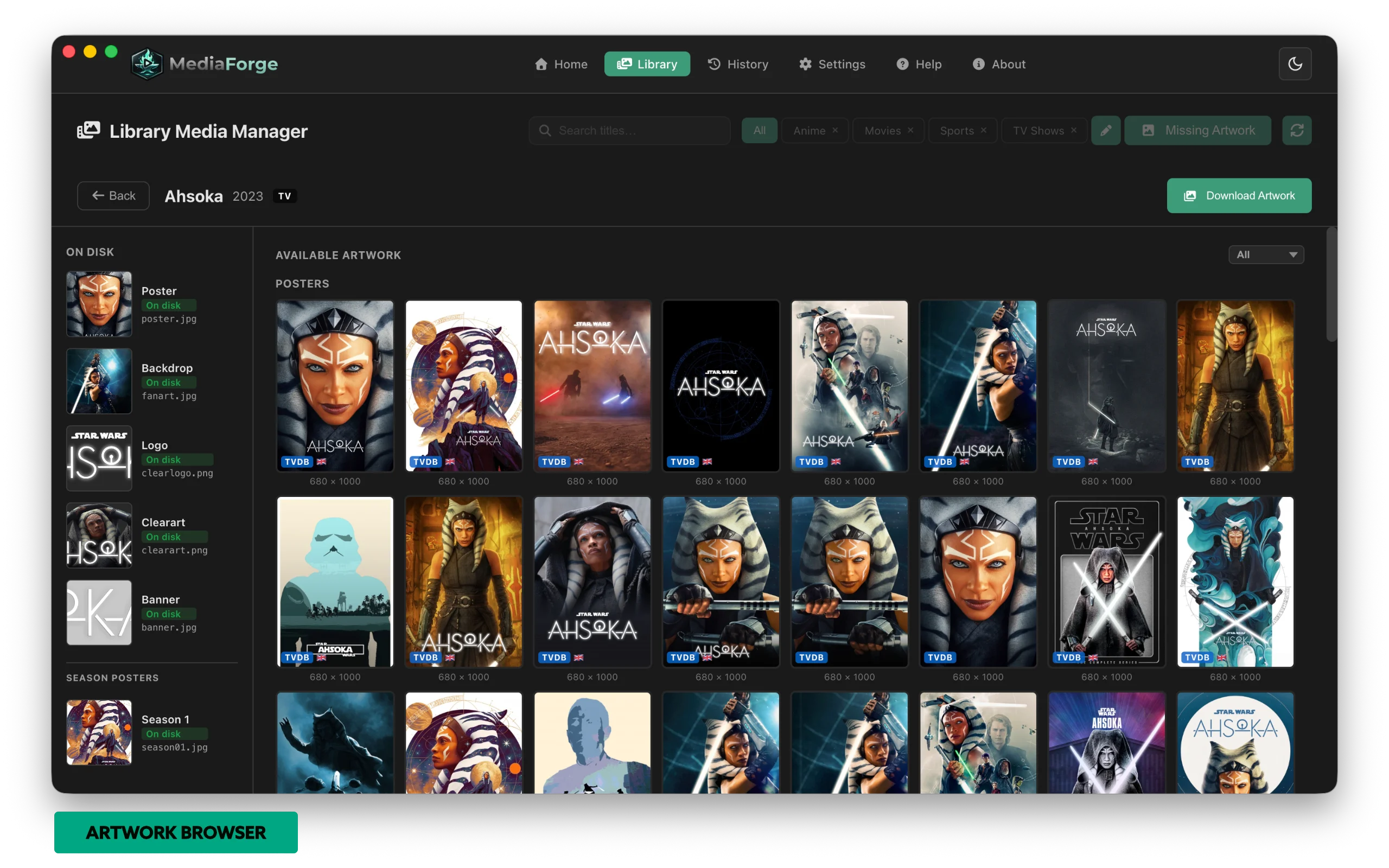Click the 2023 year label

pos(248,196)
